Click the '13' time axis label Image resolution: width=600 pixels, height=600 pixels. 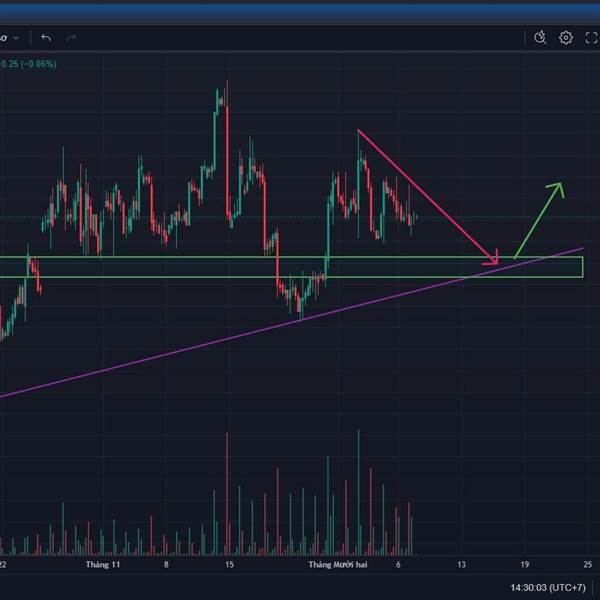pos(461,564)
